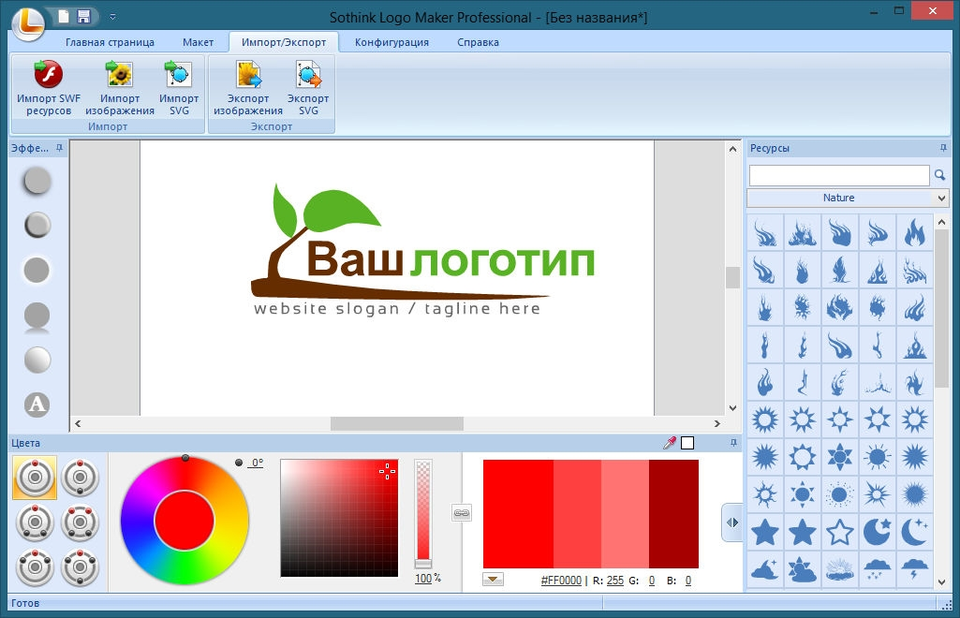Select the highlighted first color scheme mode
This screenshot has width=960, height=618.
click(35, 477)
